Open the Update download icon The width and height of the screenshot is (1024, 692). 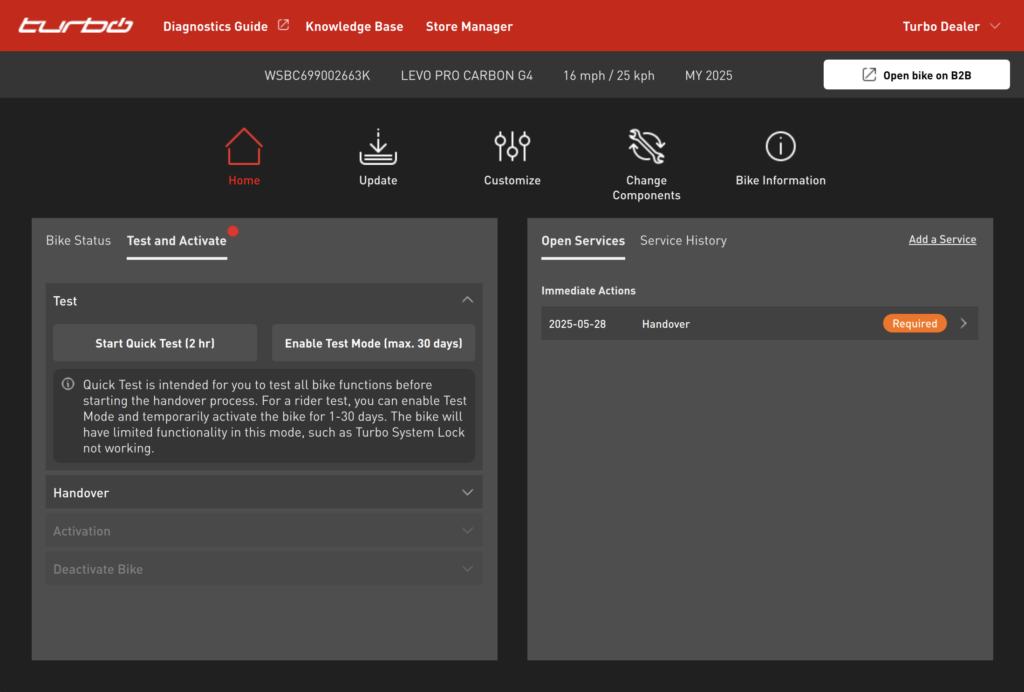(x=378, y=146)
